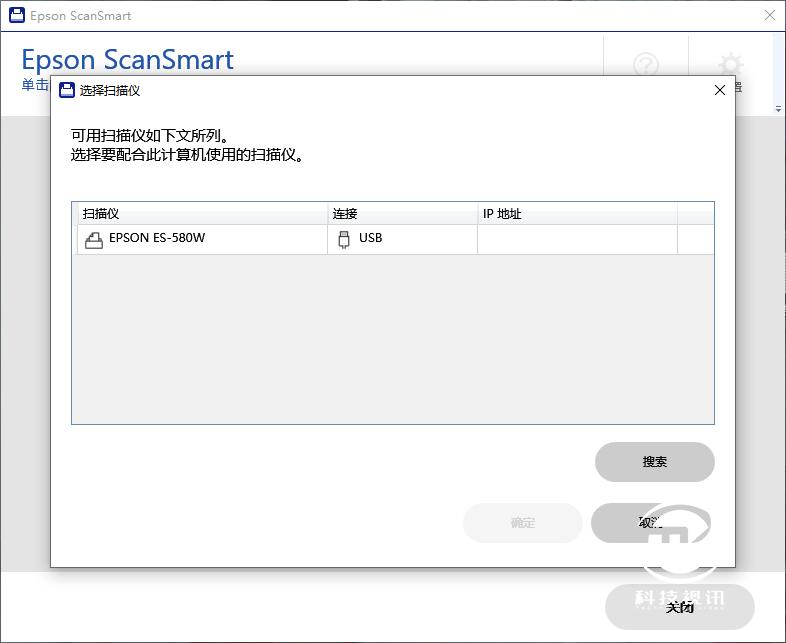Open settings via the gear icon
Viewport: 786px width, 643px height.
pos(731,64)
